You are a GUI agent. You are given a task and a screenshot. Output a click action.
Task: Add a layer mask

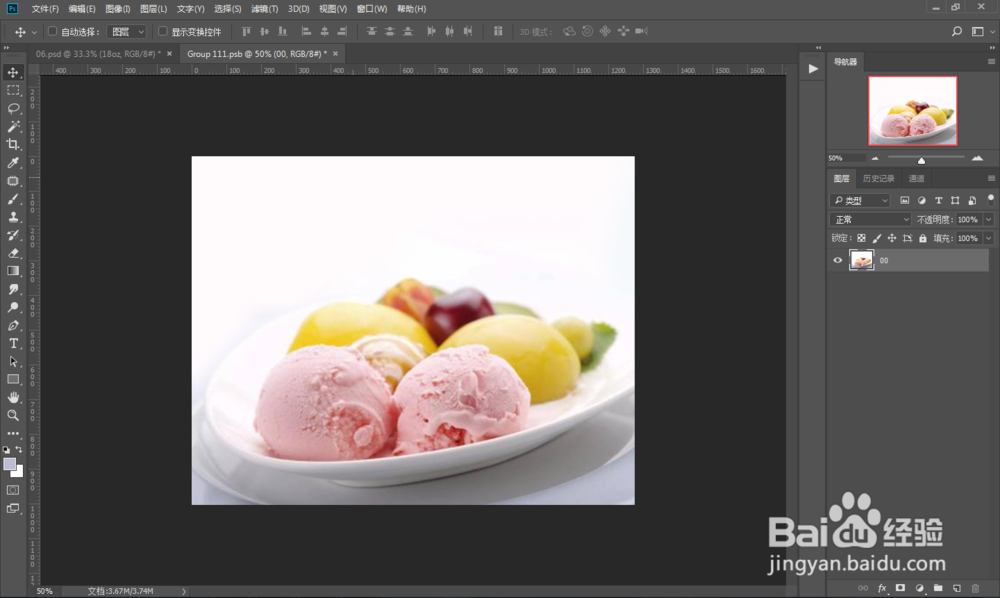pyautogui.click(x=900, y=588)
